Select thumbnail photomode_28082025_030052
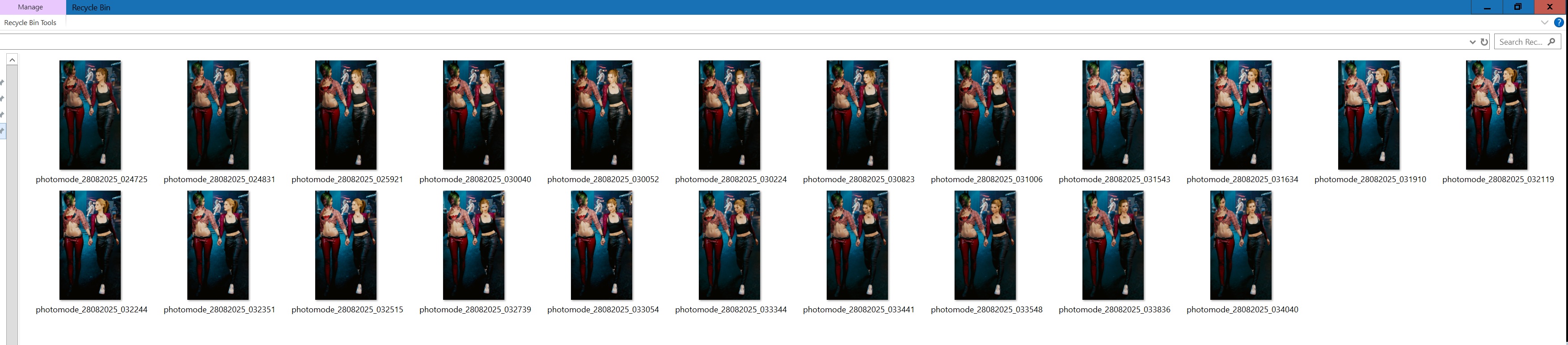Viewport: 1568px width, 345px height. click(x=601, y=115)
